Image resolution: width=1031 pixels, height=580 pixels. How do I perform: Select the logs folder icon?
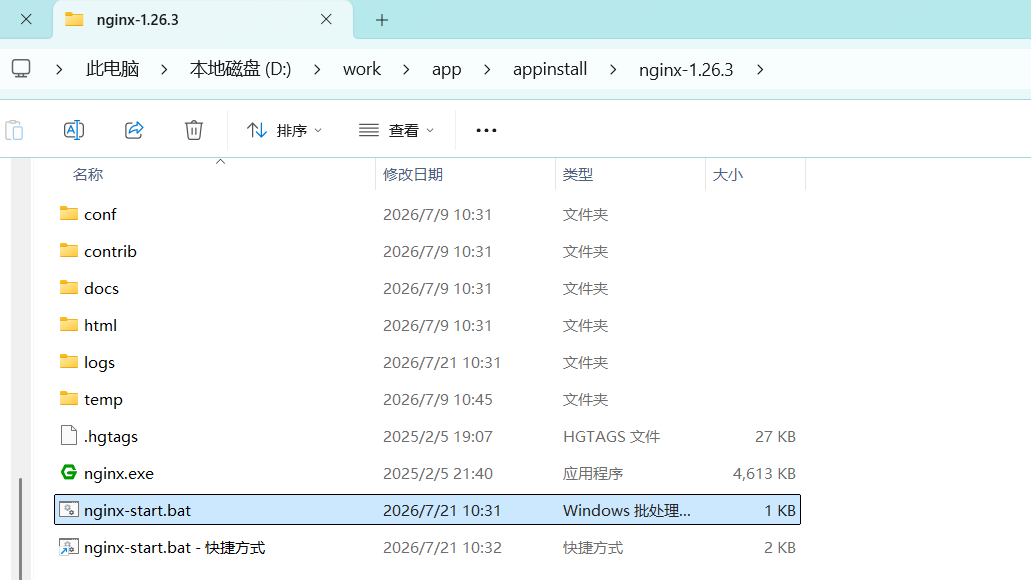tap(69, 361)
